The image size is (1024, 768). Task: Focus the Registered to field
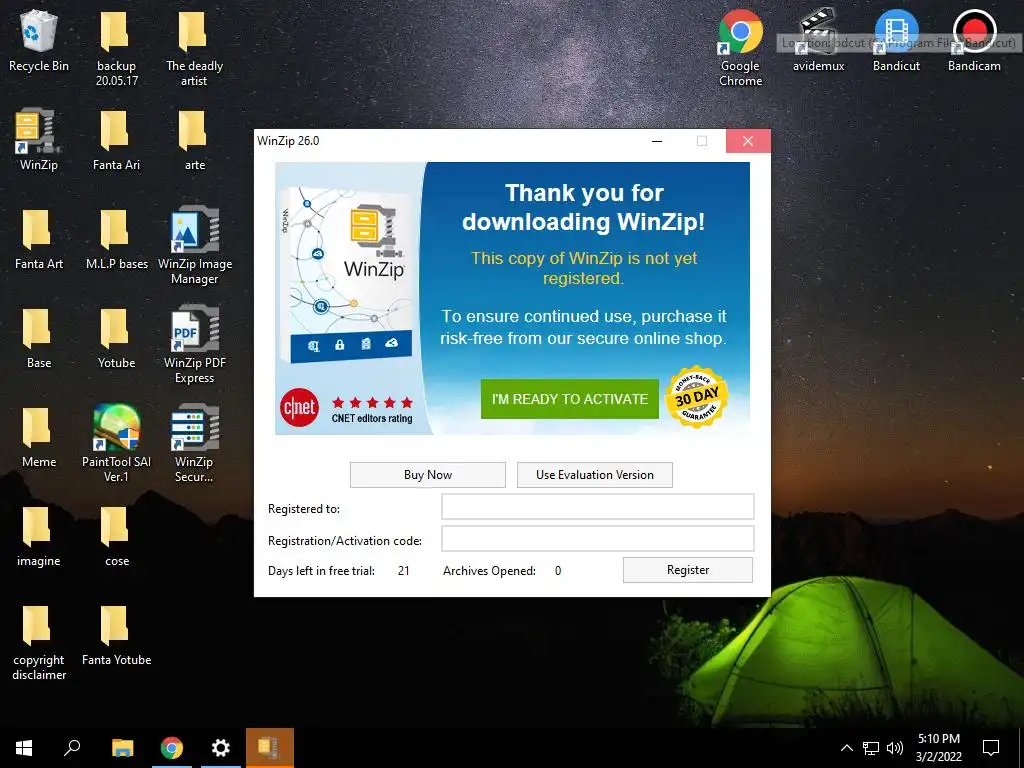tap(598, 507)
